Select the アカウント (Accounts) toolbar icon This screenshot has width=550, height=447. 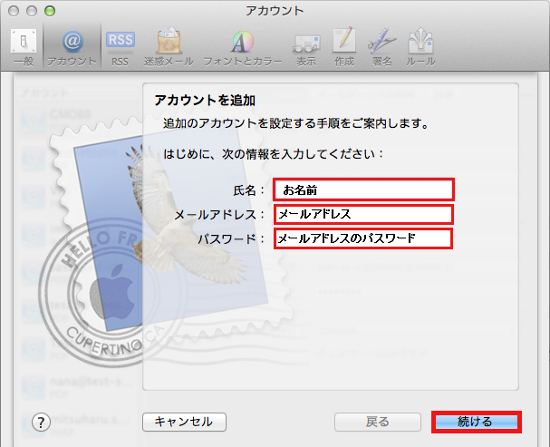[x=72, y=48]
